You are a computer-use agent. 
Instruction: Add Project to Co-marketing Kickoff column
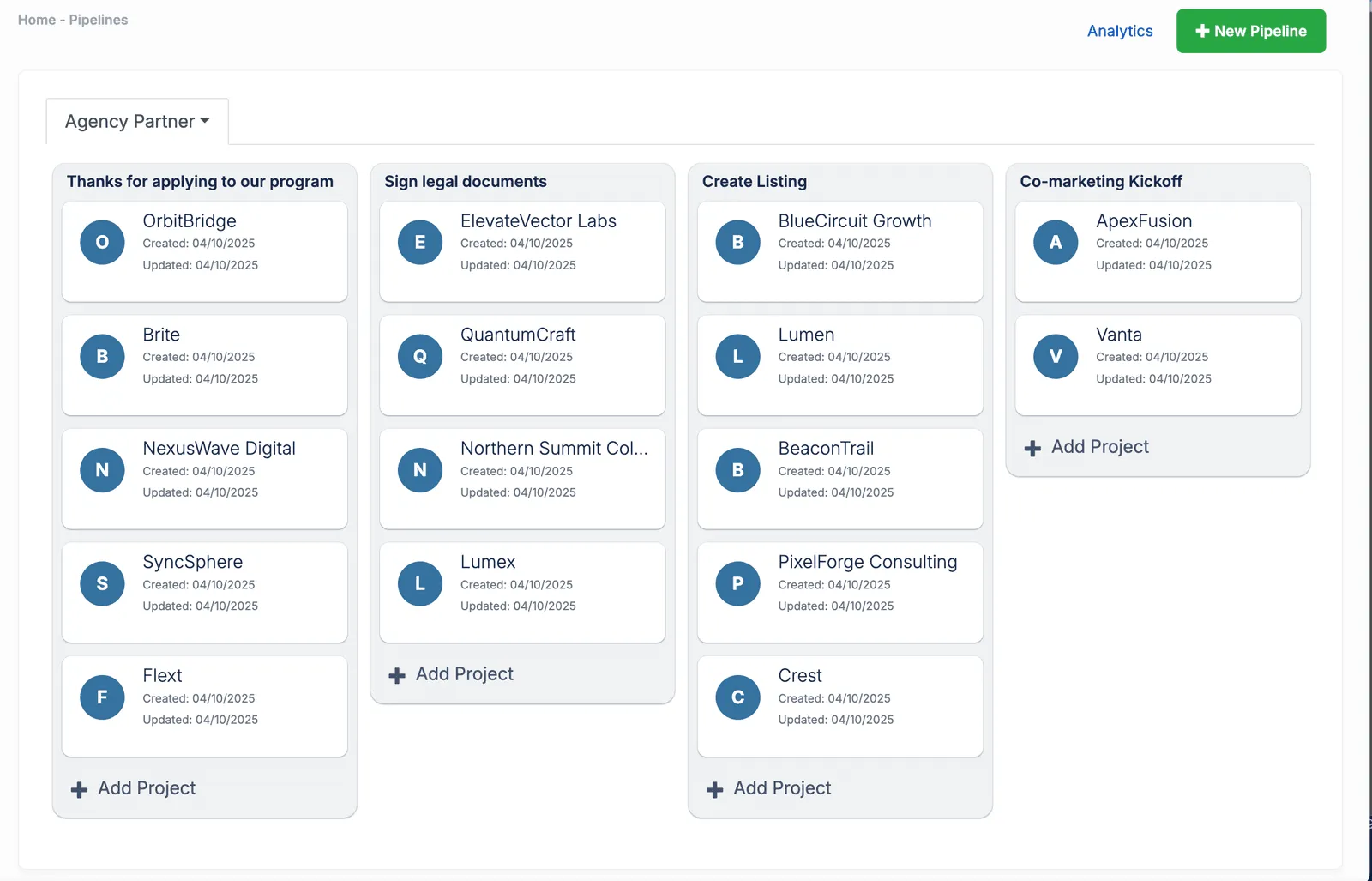point(1100,446)
